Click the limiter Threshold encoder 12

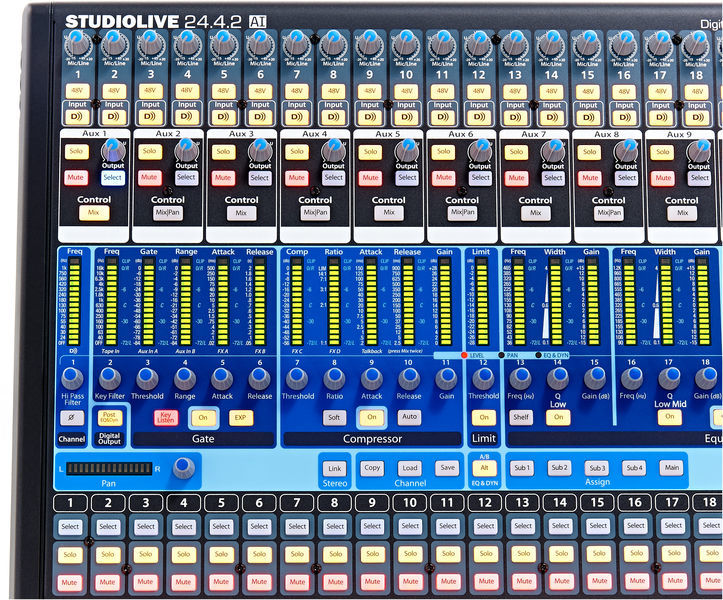[483, 378]
